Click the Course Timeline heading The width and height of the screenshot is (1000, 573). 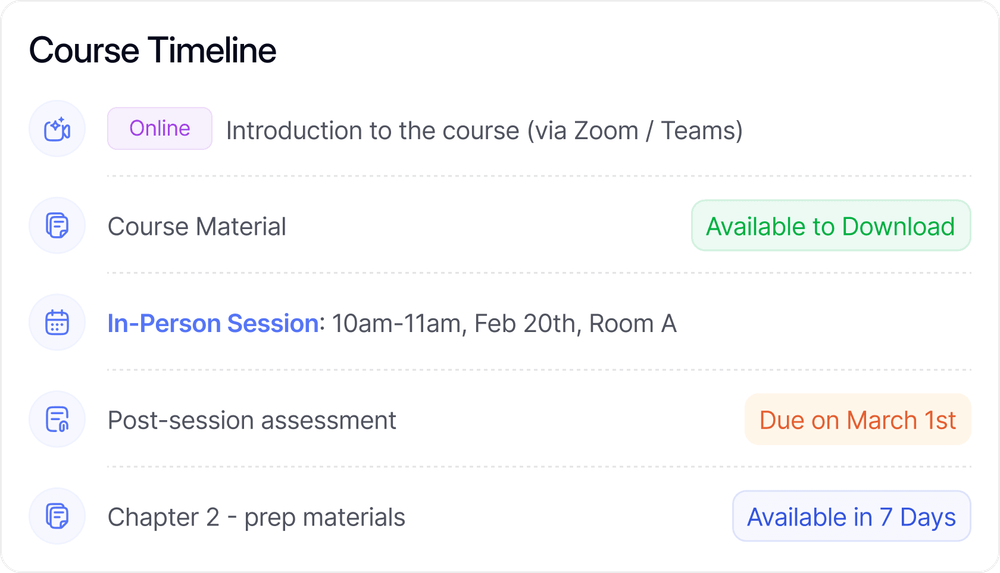tap(153, 50)
